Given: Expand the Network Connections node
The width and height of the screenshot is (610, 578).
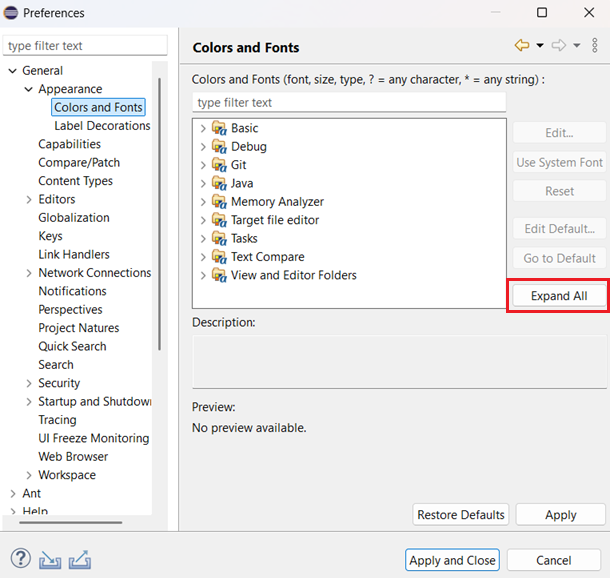Looking at the screenshot, I should click(29, 273).
